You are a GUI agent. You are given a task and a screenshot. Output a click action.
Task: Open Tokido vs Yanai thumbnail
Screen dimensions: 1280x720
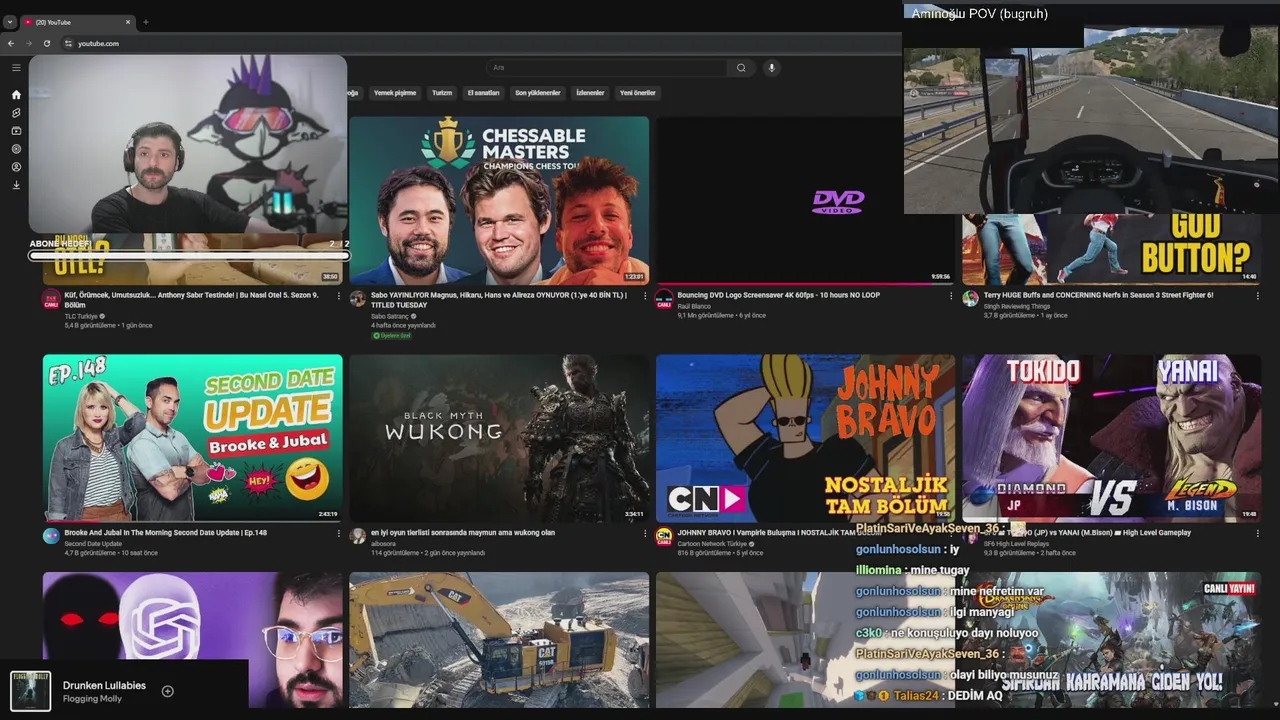(1111, 438)
